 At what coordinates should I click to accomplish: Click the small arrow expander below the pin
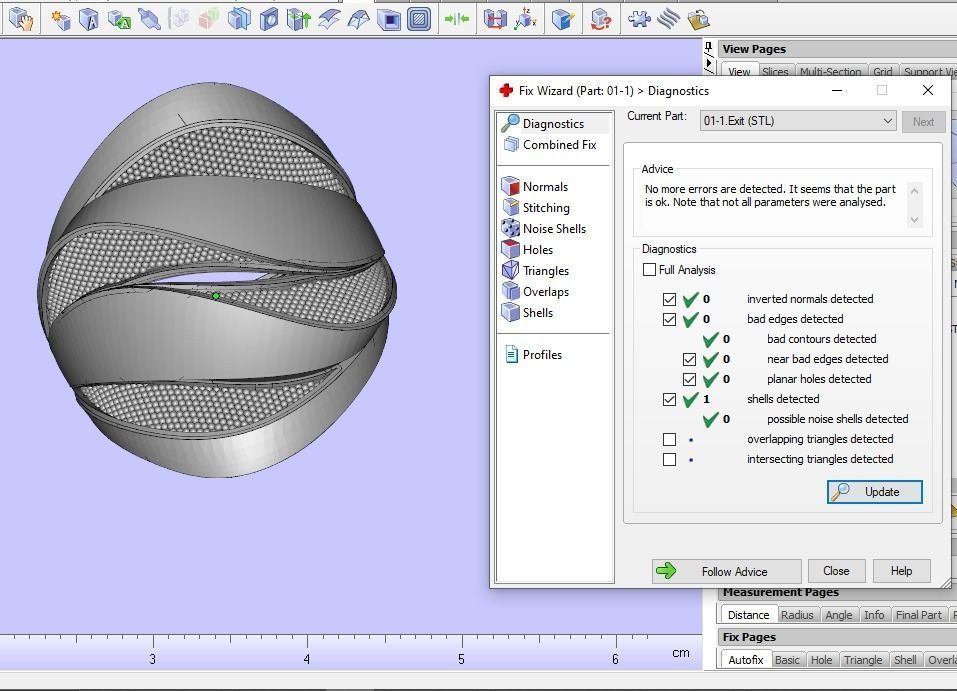coord(709,63)
